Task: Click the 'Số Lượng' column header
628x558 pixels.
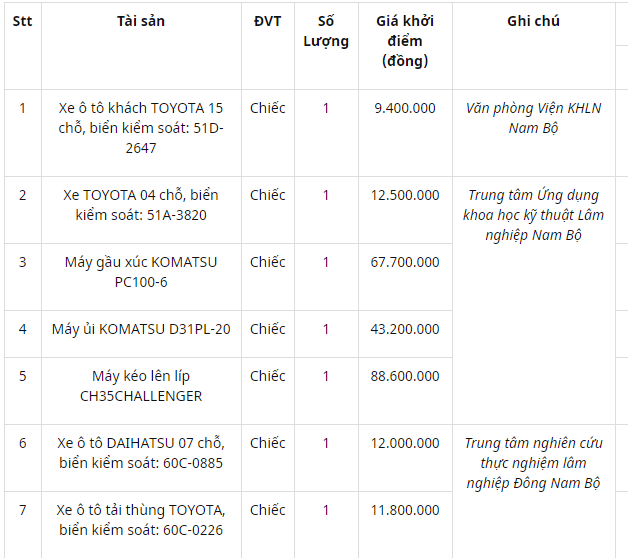Action: pyautogui.click(x=326, y=31)
